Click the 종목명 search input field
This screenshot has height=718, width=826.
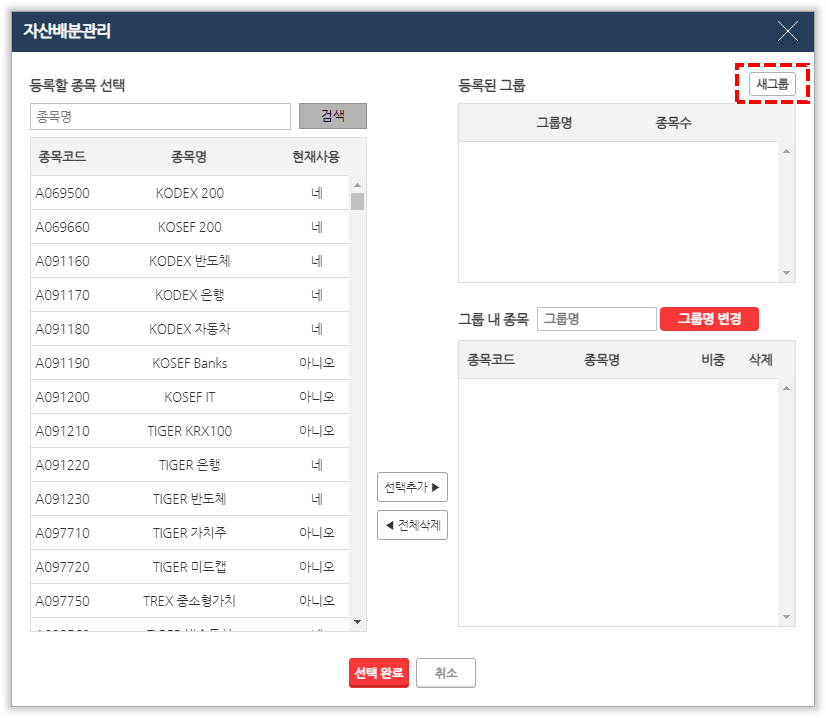coord(160,116)
